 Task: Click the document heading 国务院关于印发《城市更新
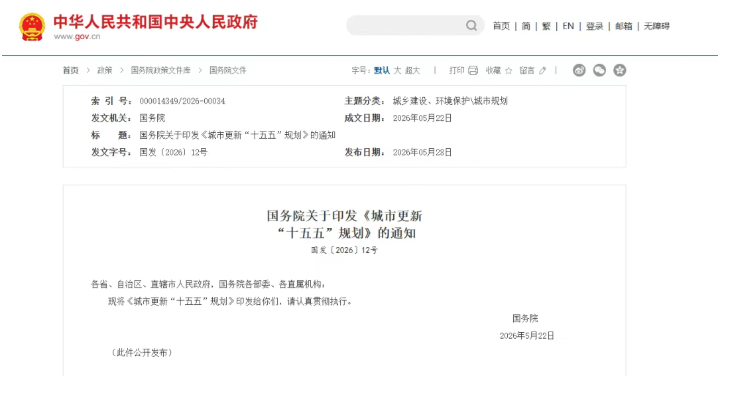[345, 216]
